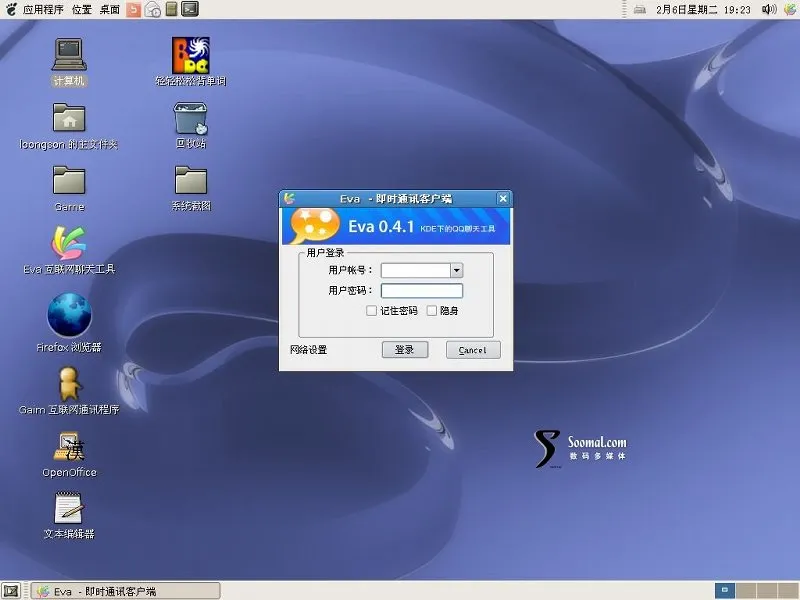Screen dimensions: 800x600
Task: Switch to the third workspace in the pager
Action: pyautogui.click(x=766, y=591)
